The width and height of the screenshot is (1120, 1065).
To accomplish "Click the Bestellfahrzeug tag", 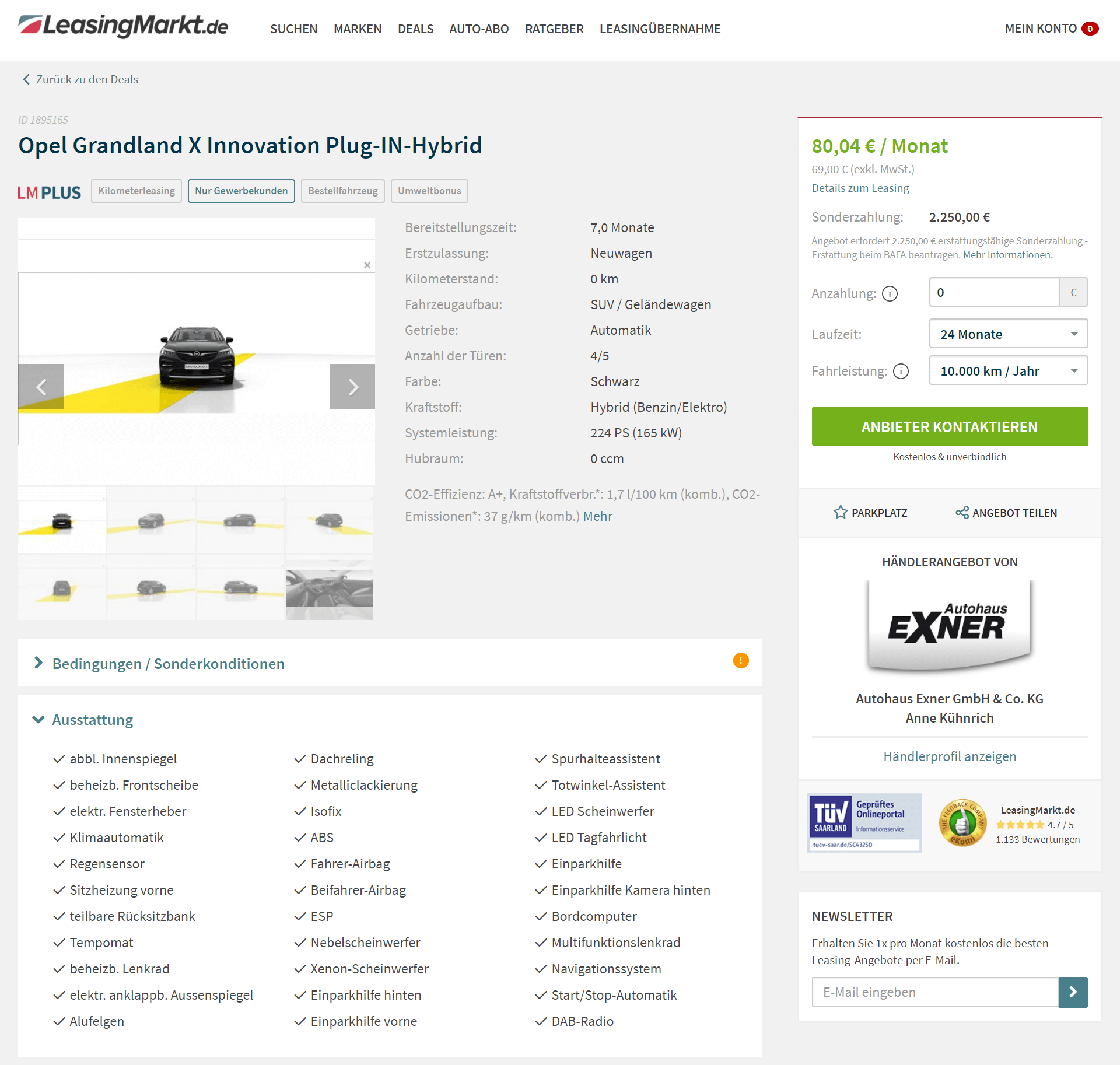I will 343,191.
